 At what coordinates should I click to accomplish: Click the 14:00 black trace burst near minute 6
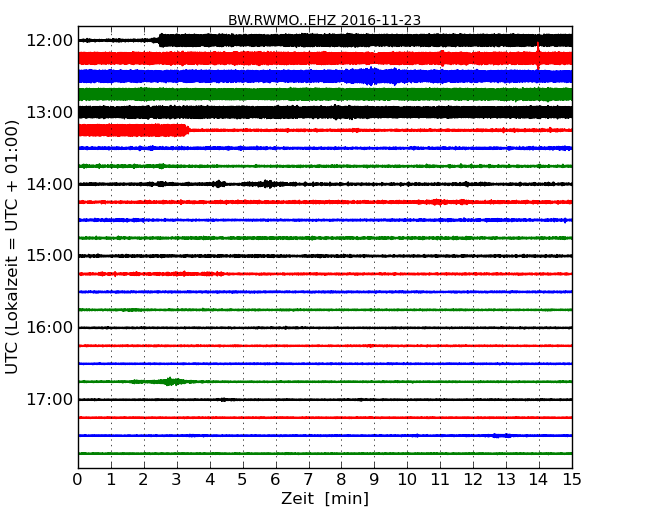point(268,184)
